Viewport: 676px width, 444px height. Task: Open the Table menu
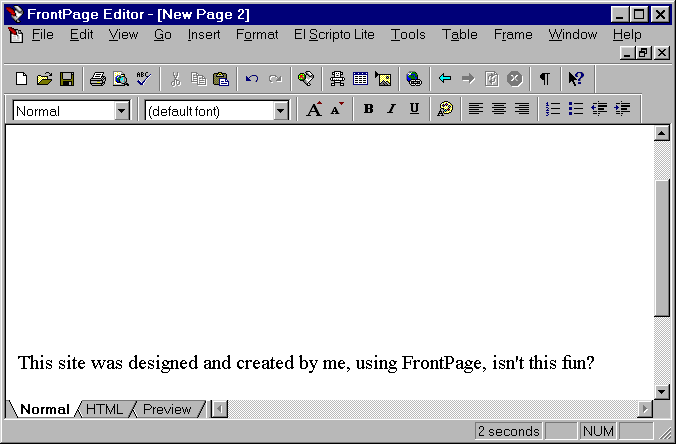[x=460, y=34]
